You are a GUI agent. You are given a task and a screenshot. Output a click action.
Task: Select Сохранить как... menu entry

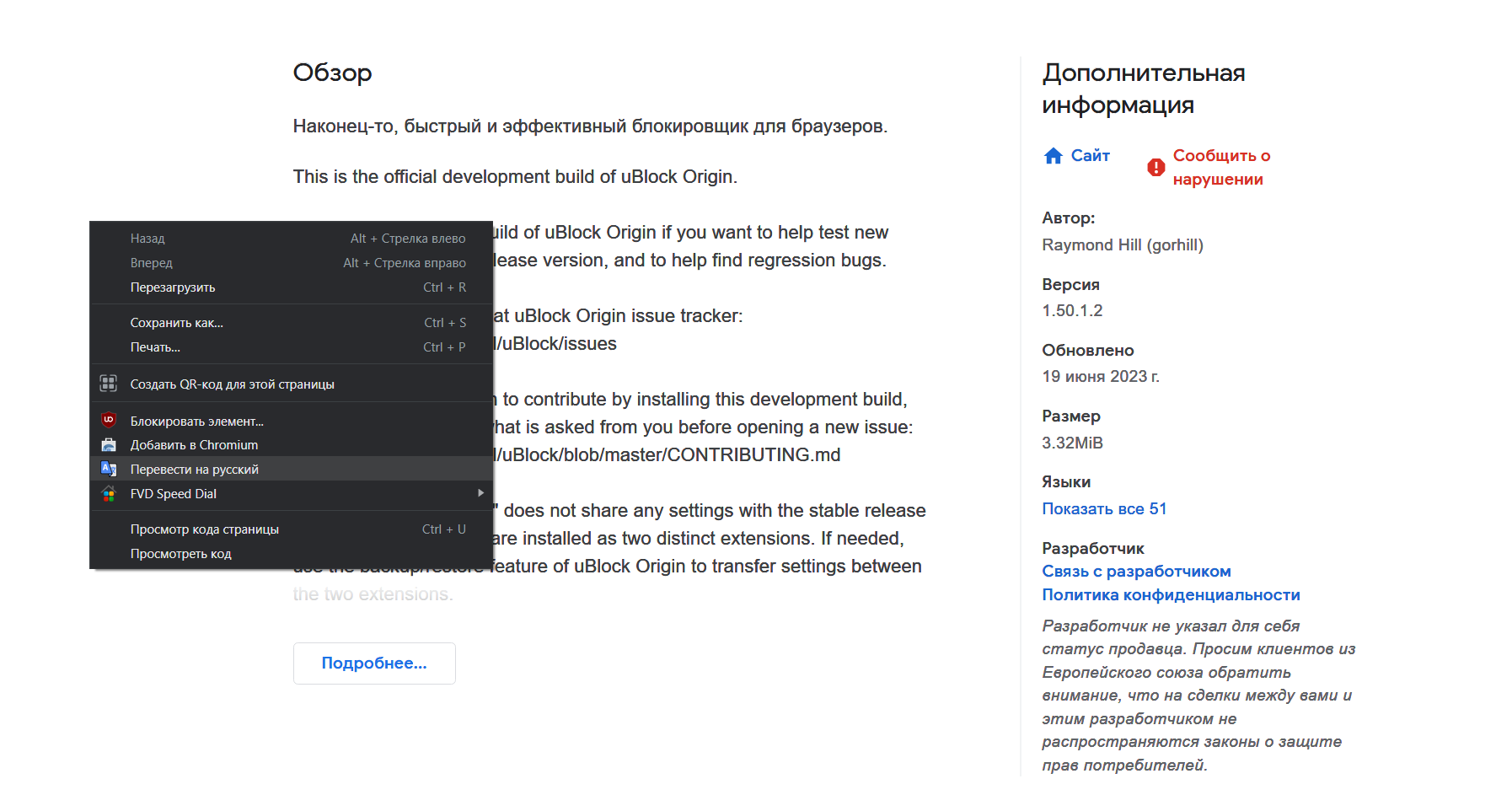(x=292, y=323)
